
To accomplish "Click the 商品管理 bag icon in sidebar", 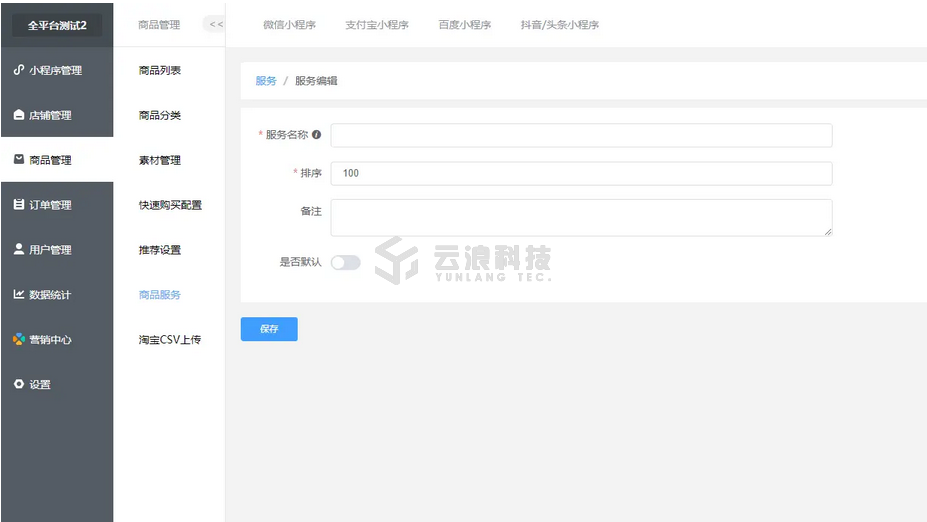I will coord(18,160).
